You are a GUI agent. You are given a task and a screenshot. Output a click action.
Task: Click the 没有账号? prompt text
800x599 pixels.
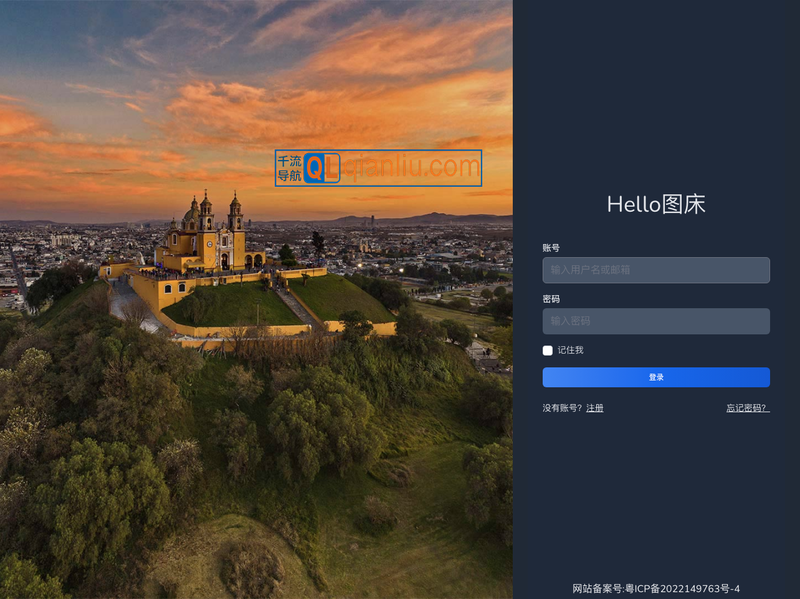coord(562,408)
